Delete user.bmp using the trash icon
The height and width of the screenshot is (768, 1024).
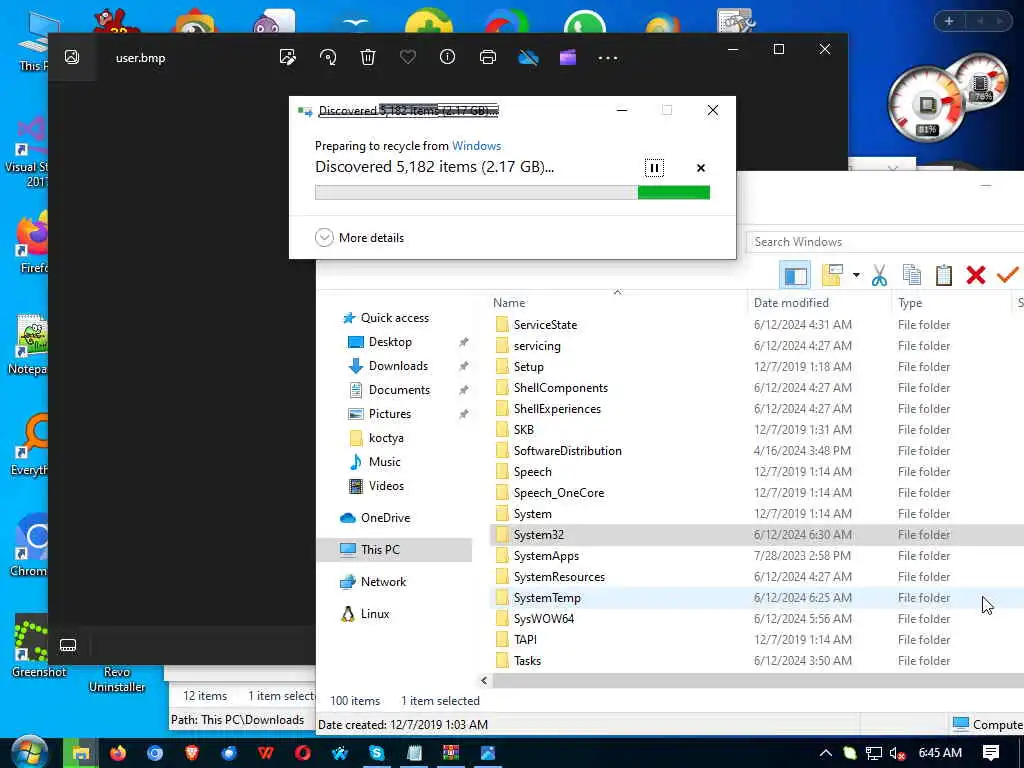[x=368, y=57]
